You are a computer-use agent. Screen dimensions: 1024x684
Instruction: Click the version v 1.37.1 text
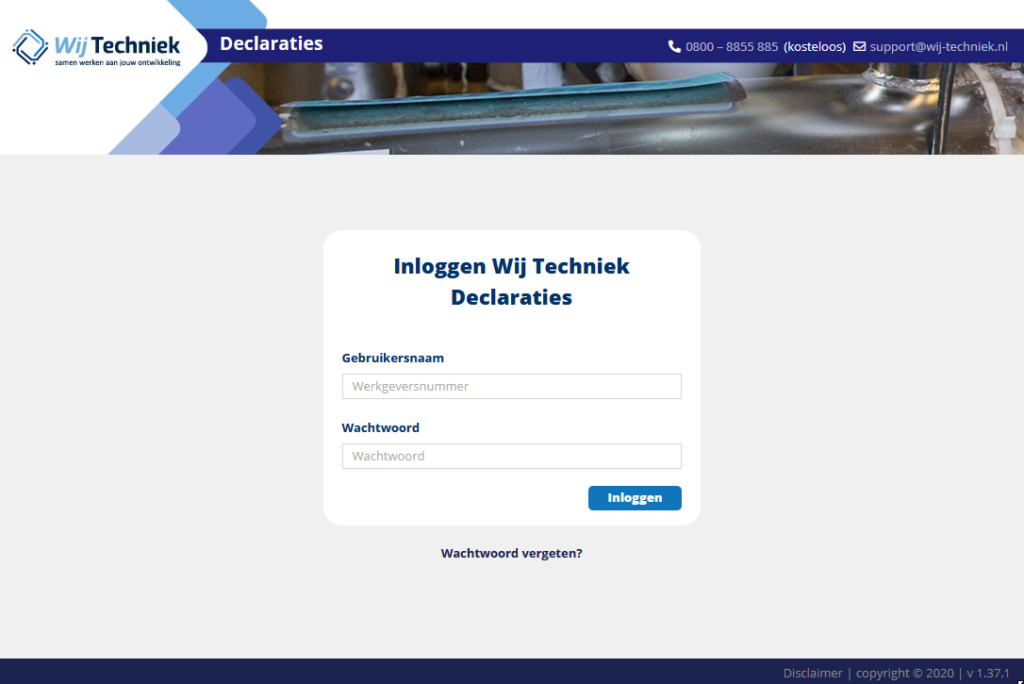(988, 673)
